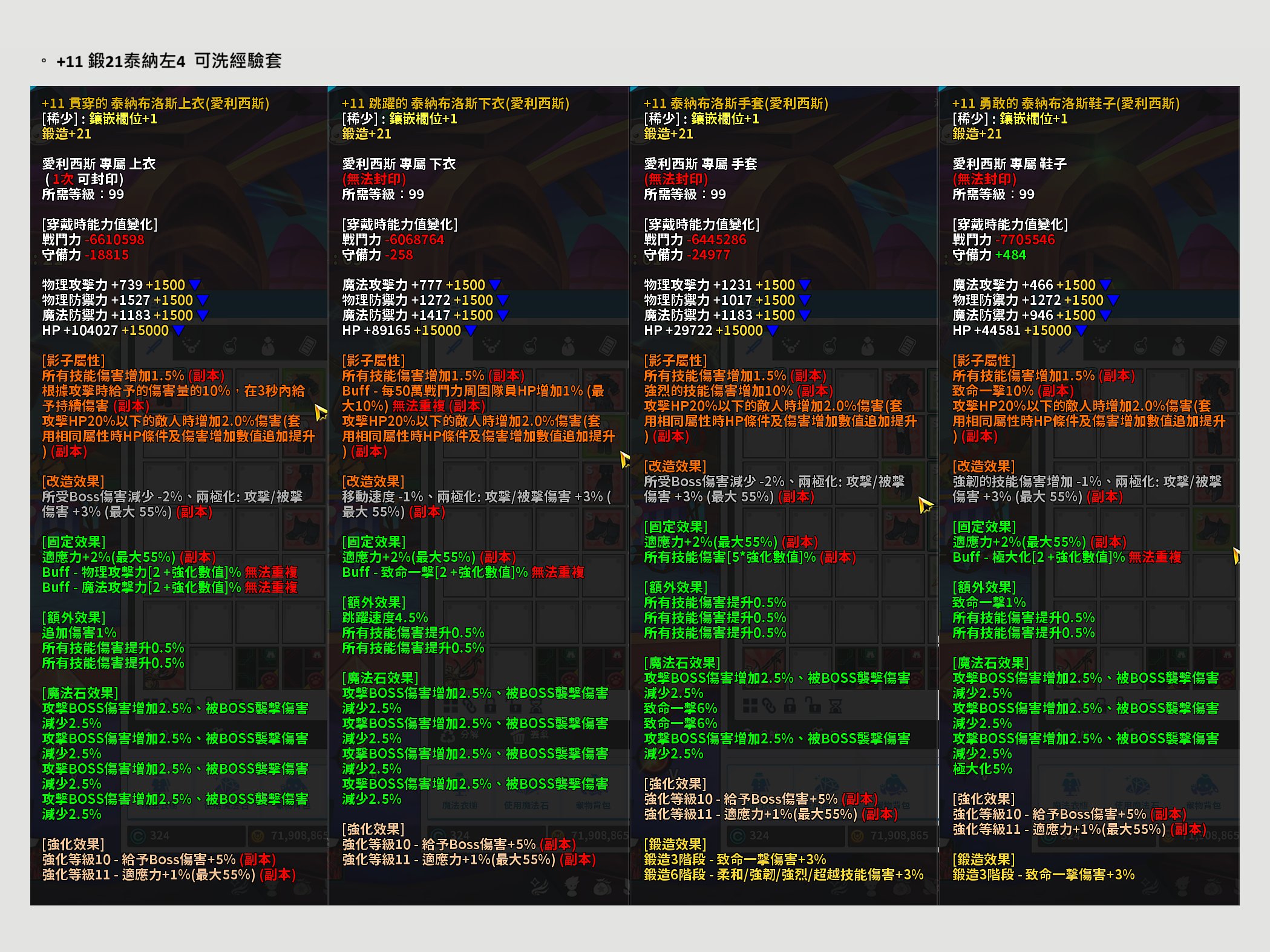The height and width of the screenshot is (952, 1270).
Task: Click the chain link icon behind gloves tooltip
Action: (769, 705)
